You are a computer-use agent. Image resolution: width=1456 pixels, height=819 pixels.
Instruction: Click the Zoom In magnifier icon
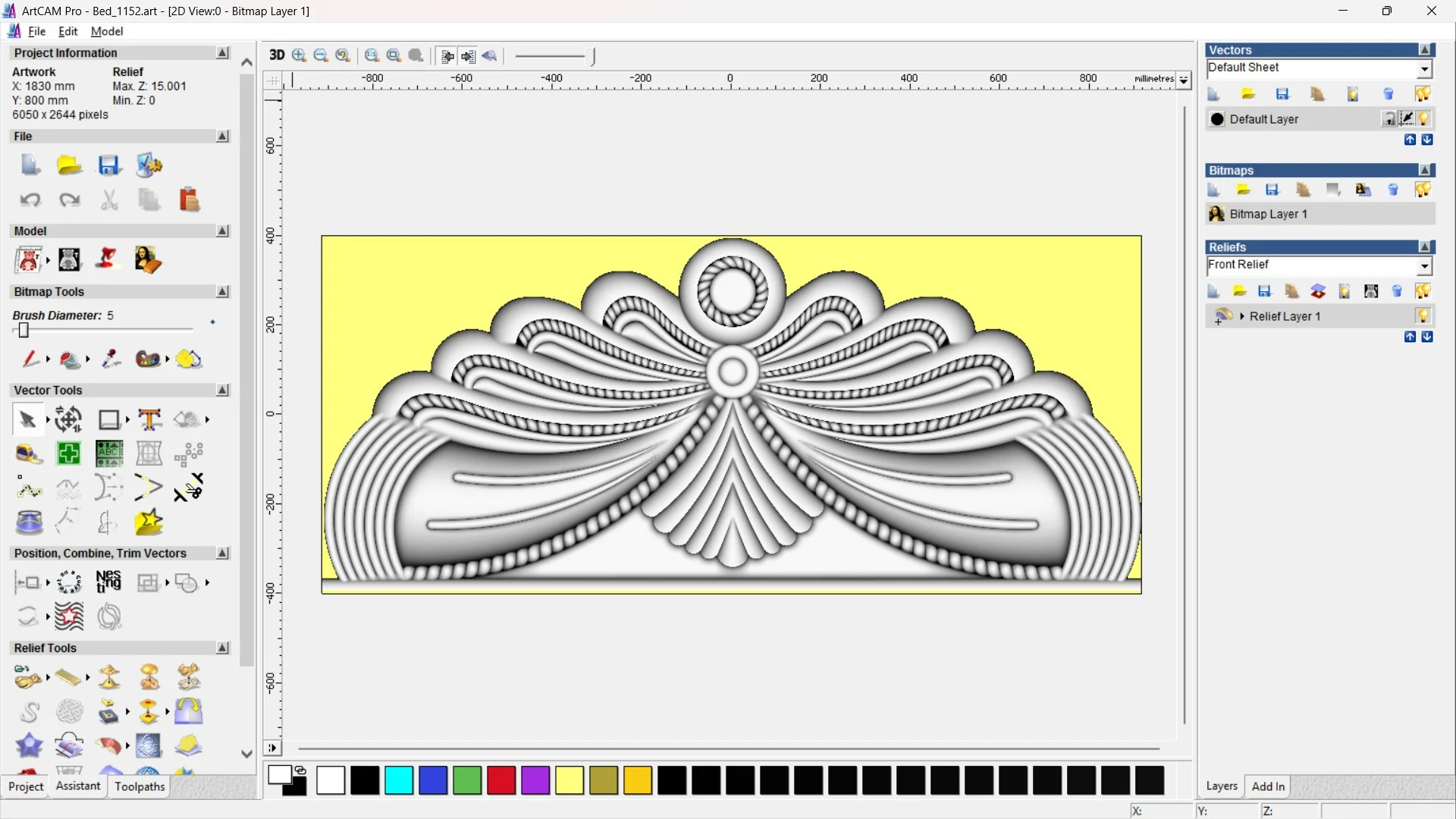[300, 55]
